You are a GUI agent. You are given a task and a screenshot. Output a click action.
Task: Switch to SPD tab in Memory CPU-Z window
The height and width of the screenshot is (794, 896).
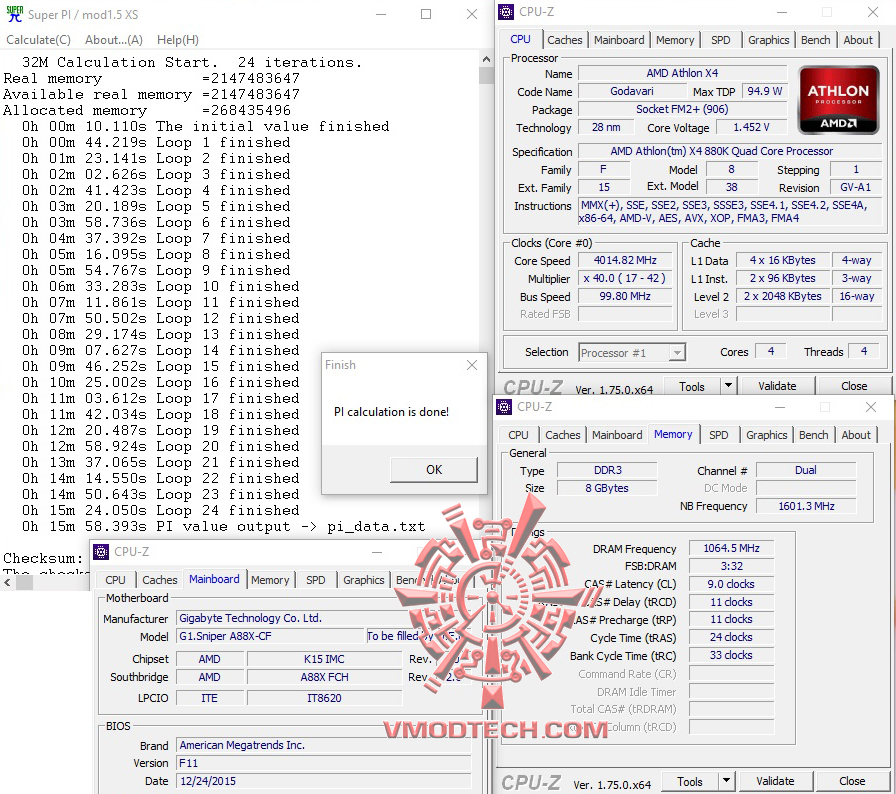719,435
